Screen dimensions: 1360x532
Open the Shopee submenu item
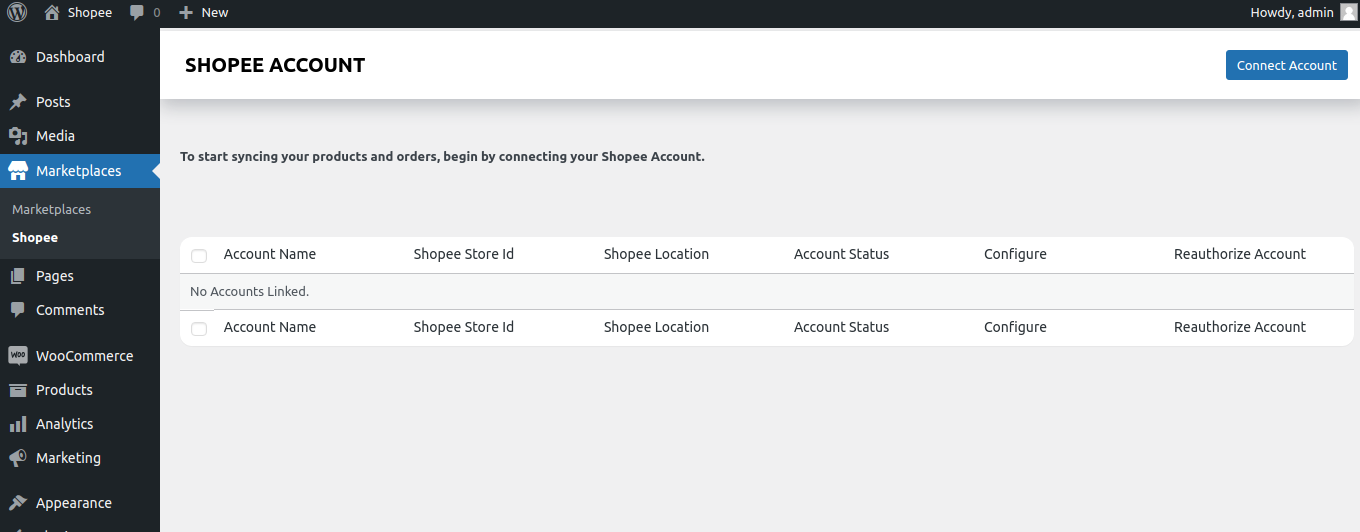[x=35, y=238]
